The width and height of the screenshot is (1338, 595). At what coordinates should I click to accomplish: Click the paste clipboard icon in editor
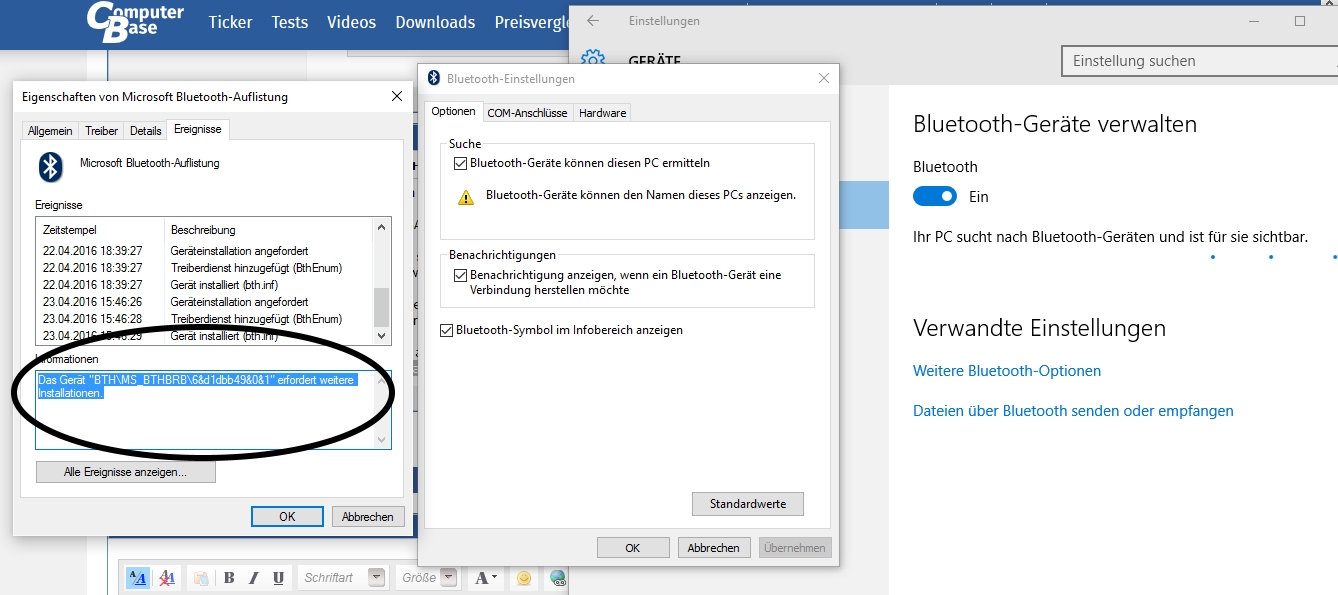point(201,578)
